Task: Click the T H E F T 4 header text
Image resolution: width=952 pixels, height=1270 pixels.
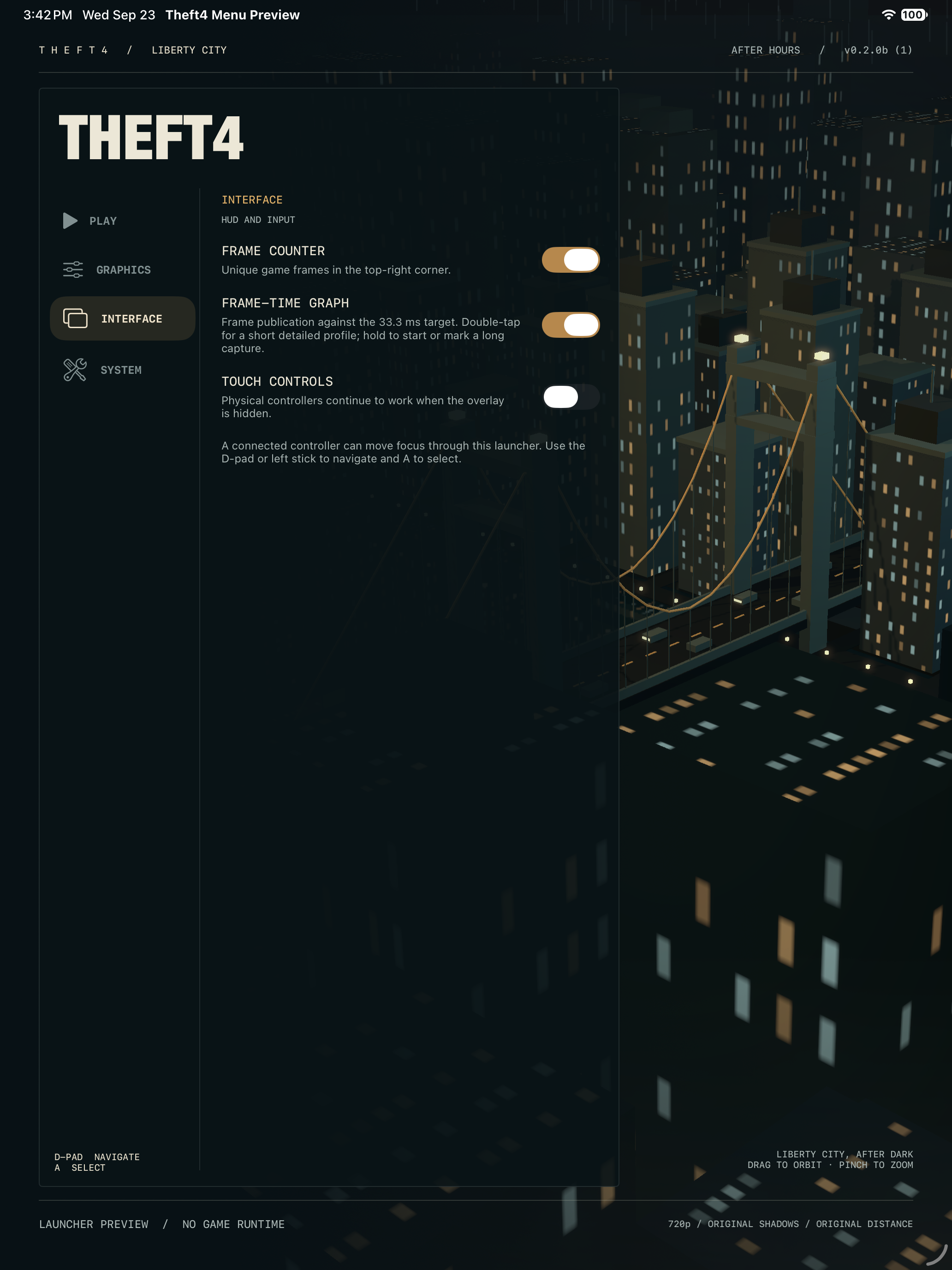Action: point(73,50)
